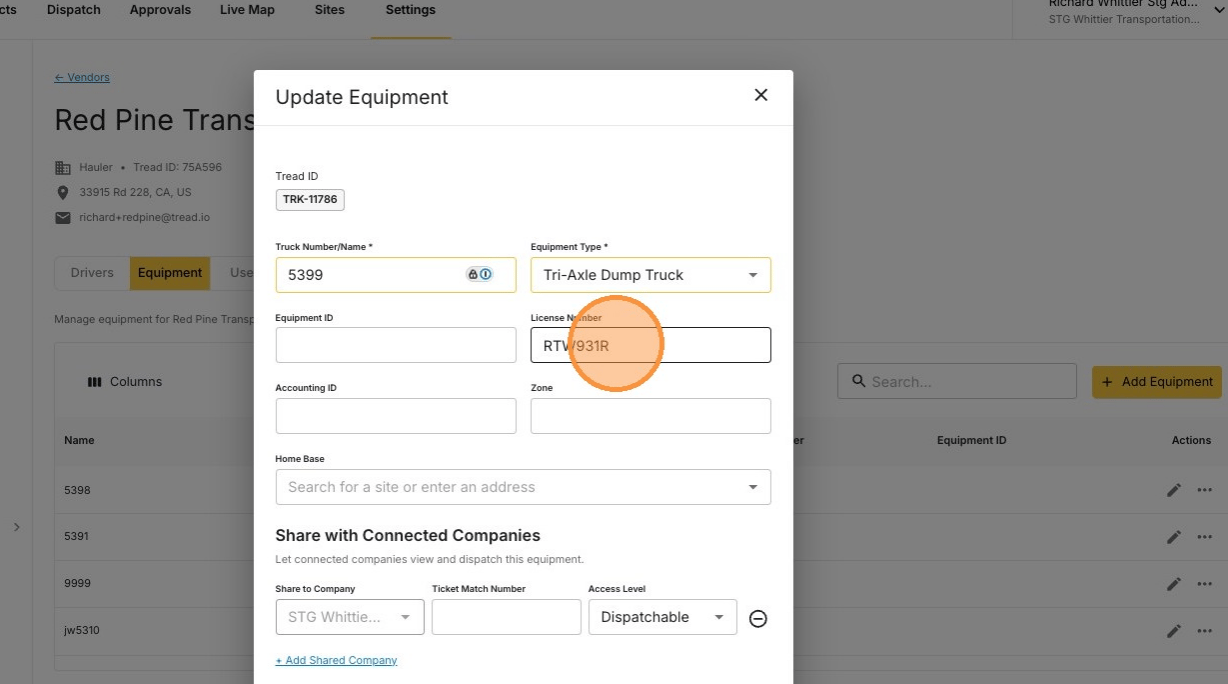The width and height of the screenshot is (1228, 684).
Task: Click the Add Equipment button
Action: click(1157, 381)
